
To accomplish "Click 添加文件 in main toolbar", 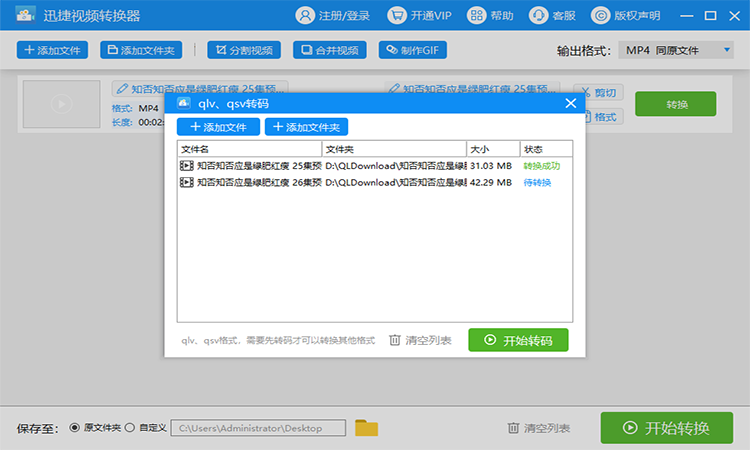I will (x=52, y=50).
